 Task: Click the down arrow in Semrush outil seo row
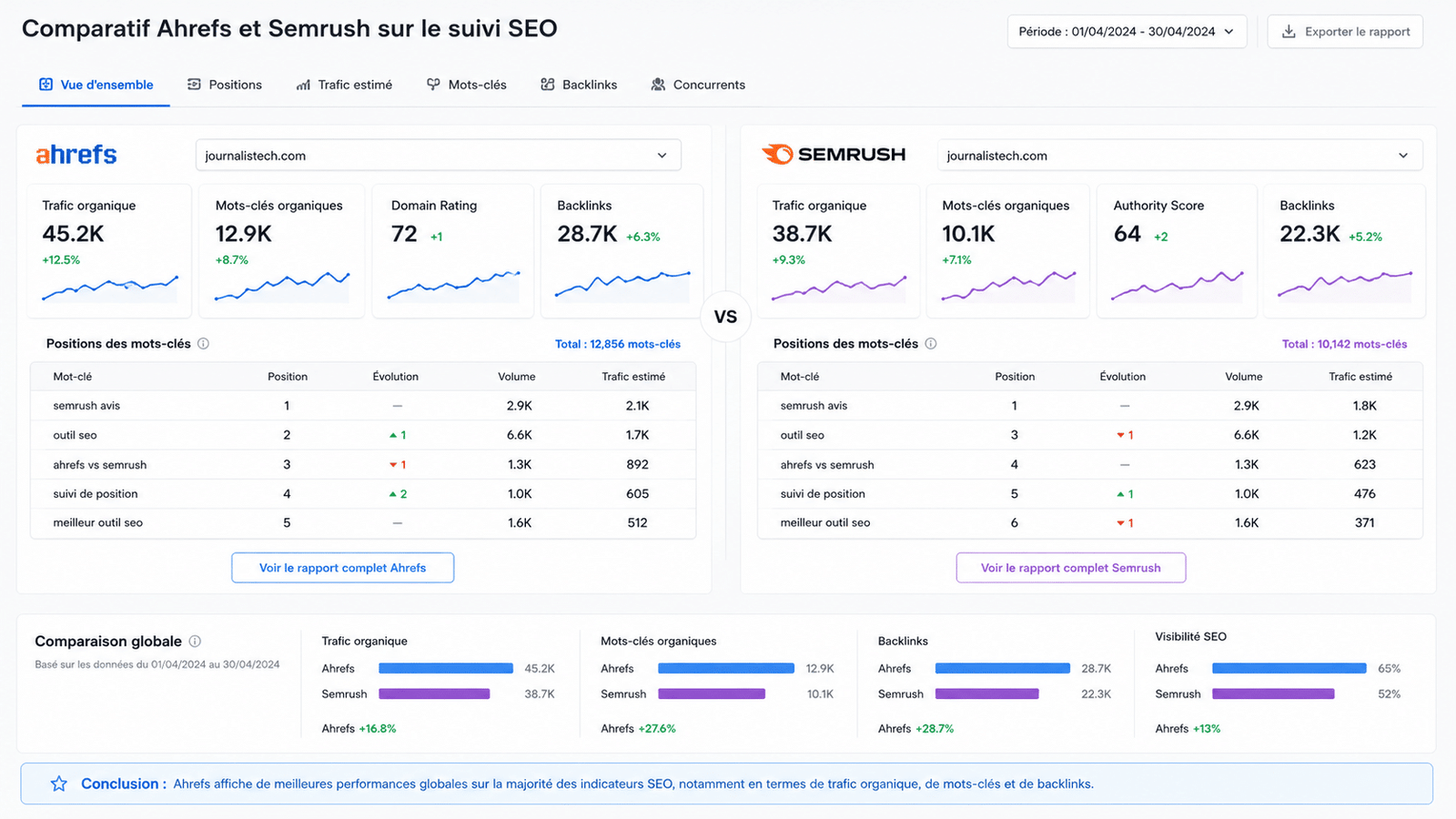[x=1120, y=435]
